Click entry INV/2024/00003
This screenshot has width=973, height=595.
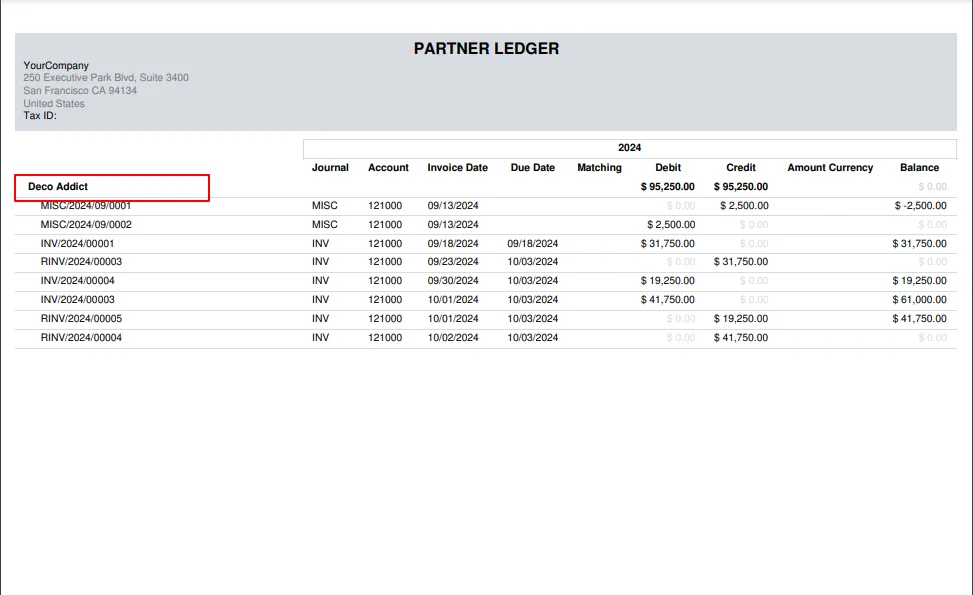pos(78,300)
